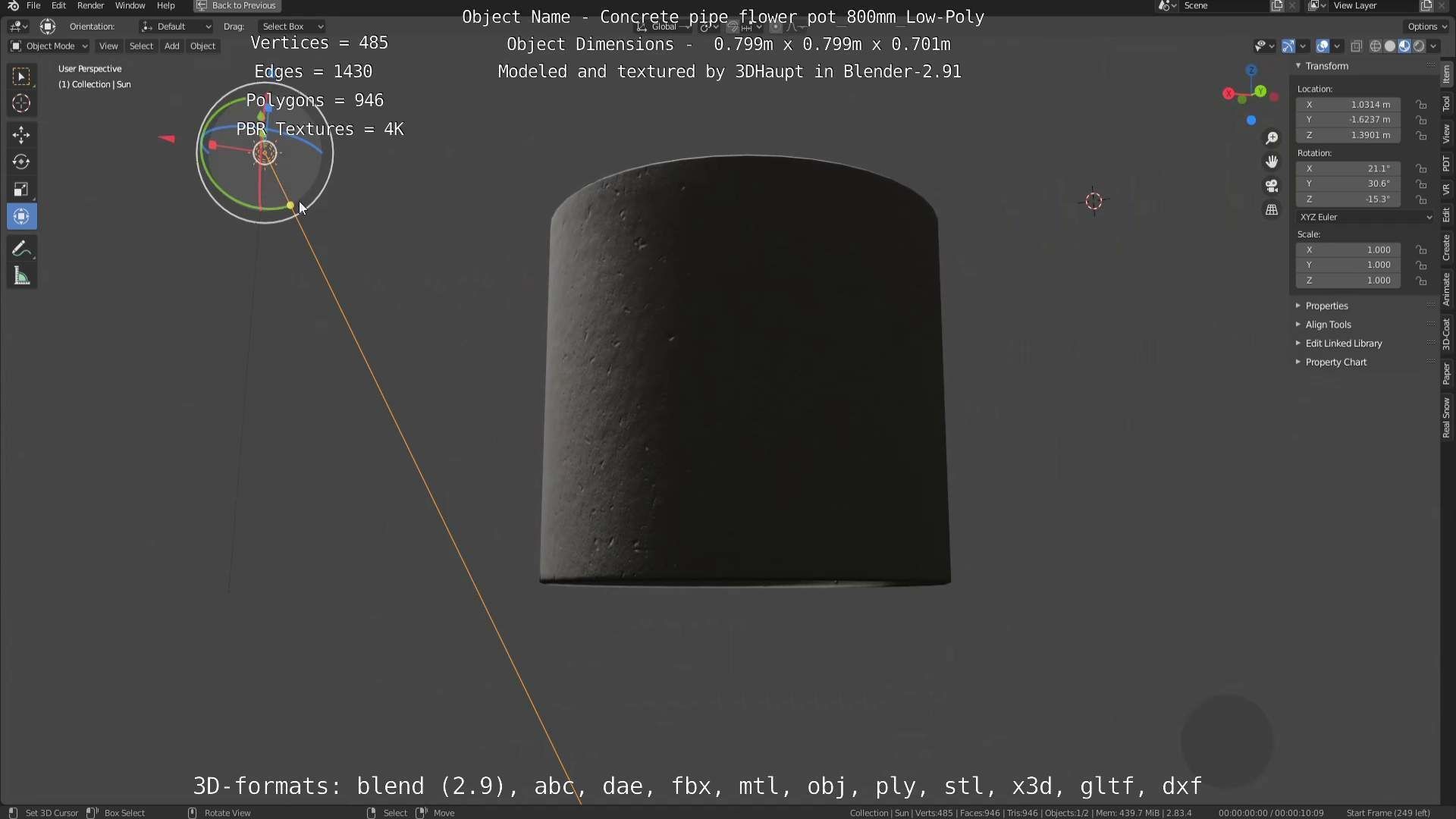Open the Help menu
This screenshot has height=819, width=1456.
tap(165, 5)
